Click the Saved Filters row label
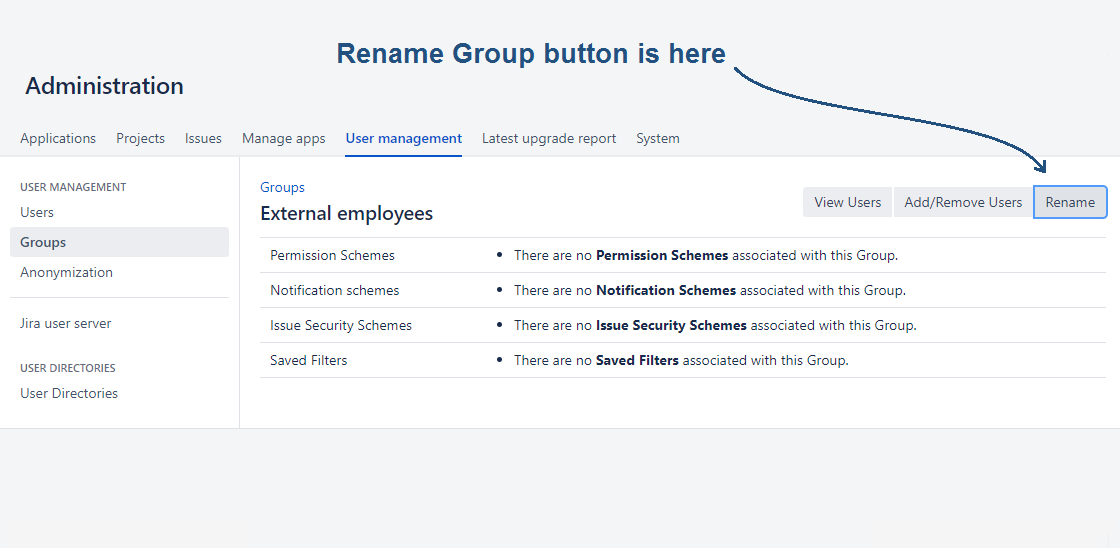 click(x=309, y=360)
